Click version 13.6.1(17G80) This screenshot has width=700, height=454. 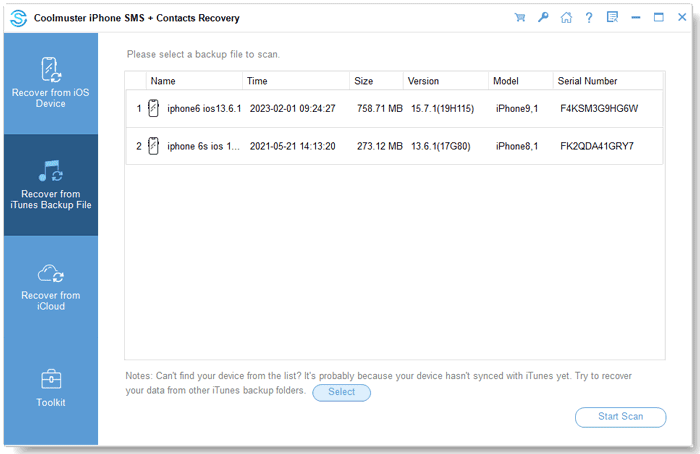pyautogui.click(x=441, y=146)
